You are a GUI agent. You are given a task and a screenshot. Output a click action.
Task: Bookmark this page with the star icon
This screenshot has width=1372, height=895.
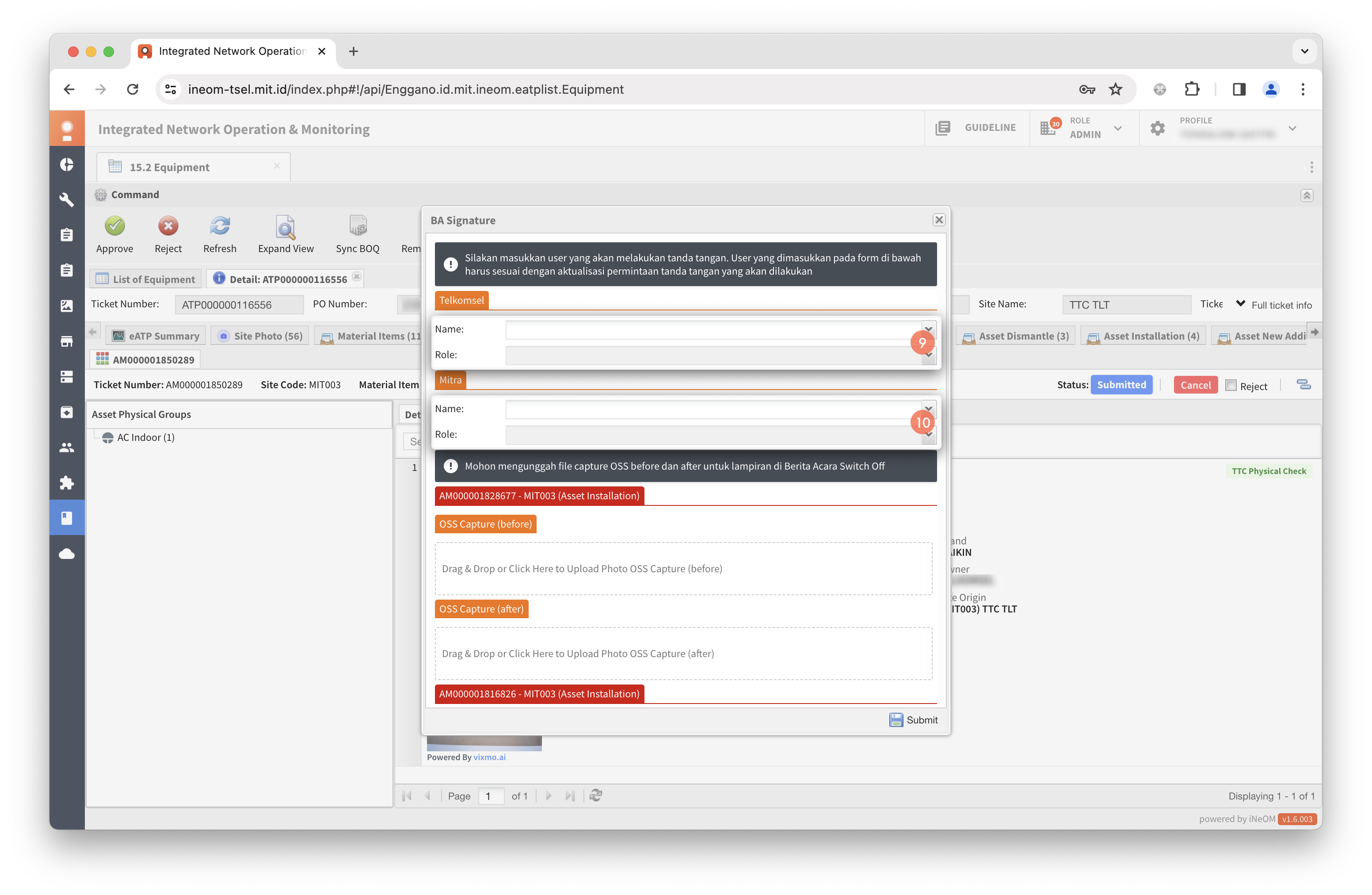point(1116,89)
